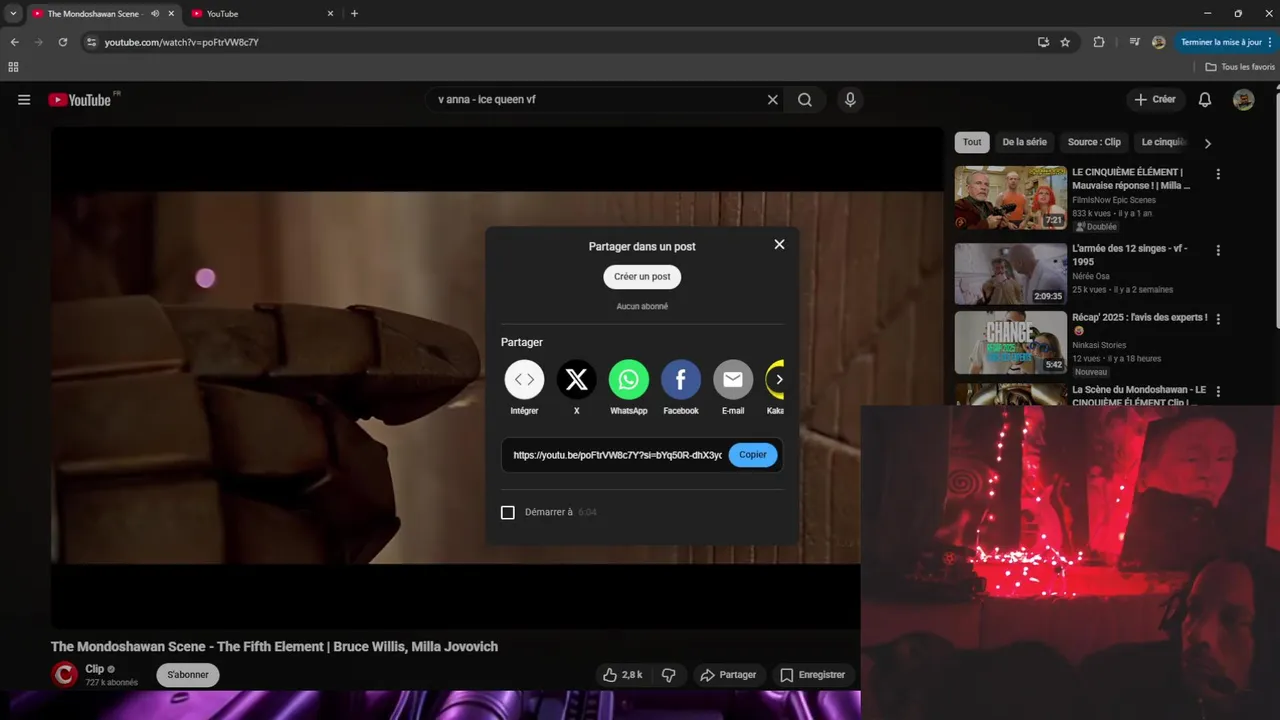Install app icon in address bar
This screenshot has width=1280, height=720.
pyautogui.click(x=1043, y=42)
